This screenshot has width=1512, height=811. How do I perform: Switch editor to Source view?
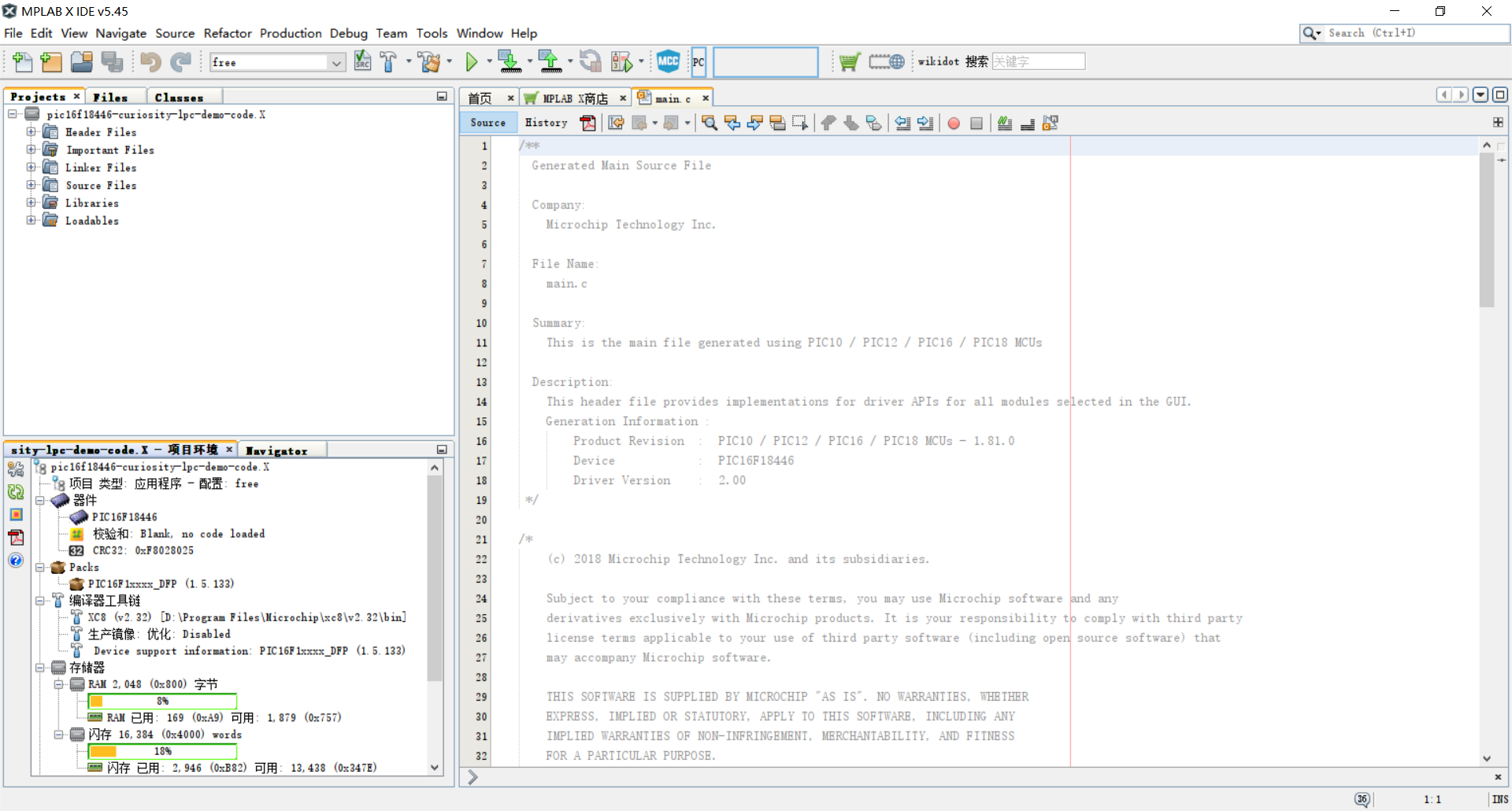click(488, 123)
